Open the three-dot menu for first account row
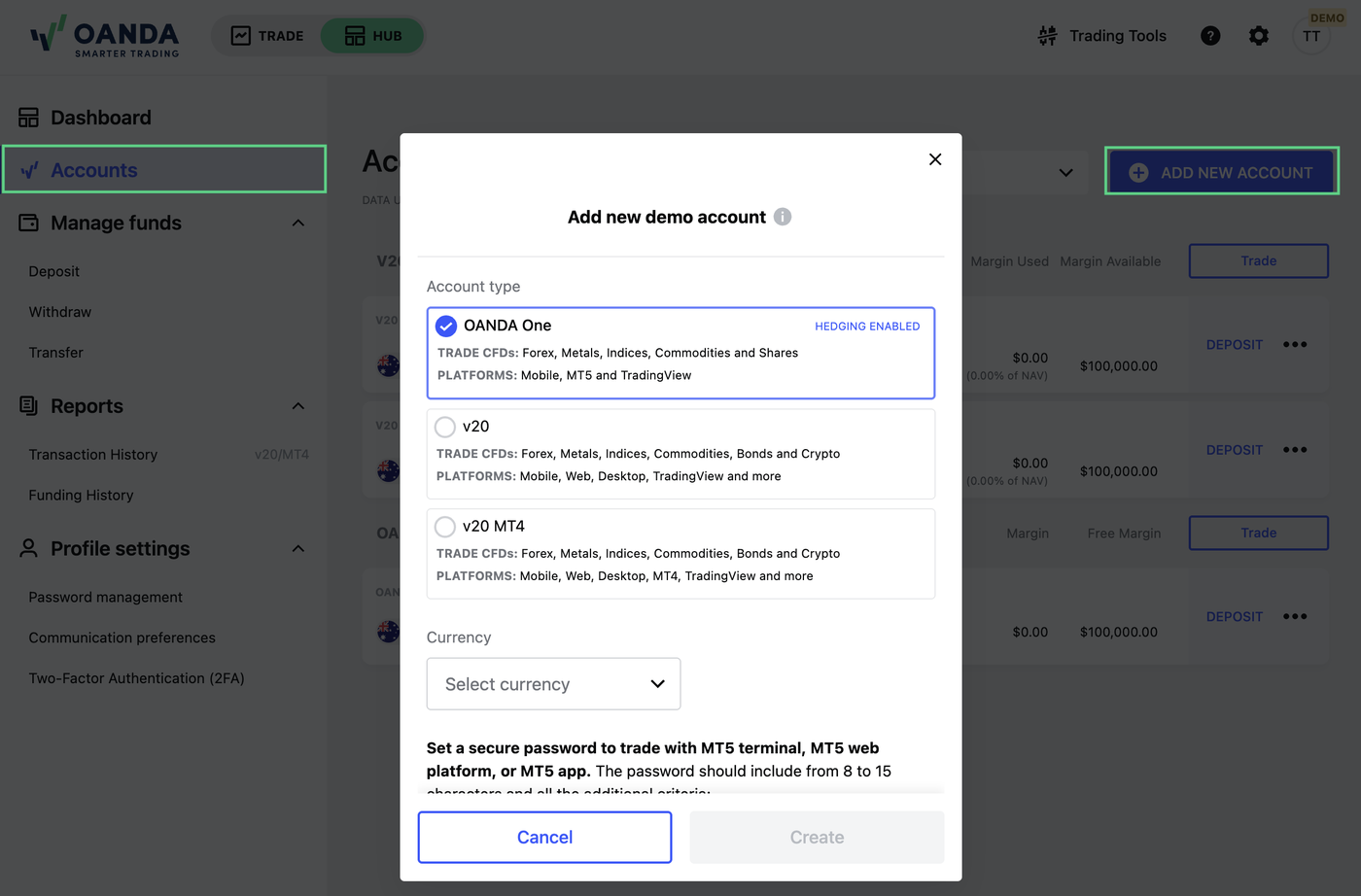This screenshot has width=1361, height=896. point(1295,345)
